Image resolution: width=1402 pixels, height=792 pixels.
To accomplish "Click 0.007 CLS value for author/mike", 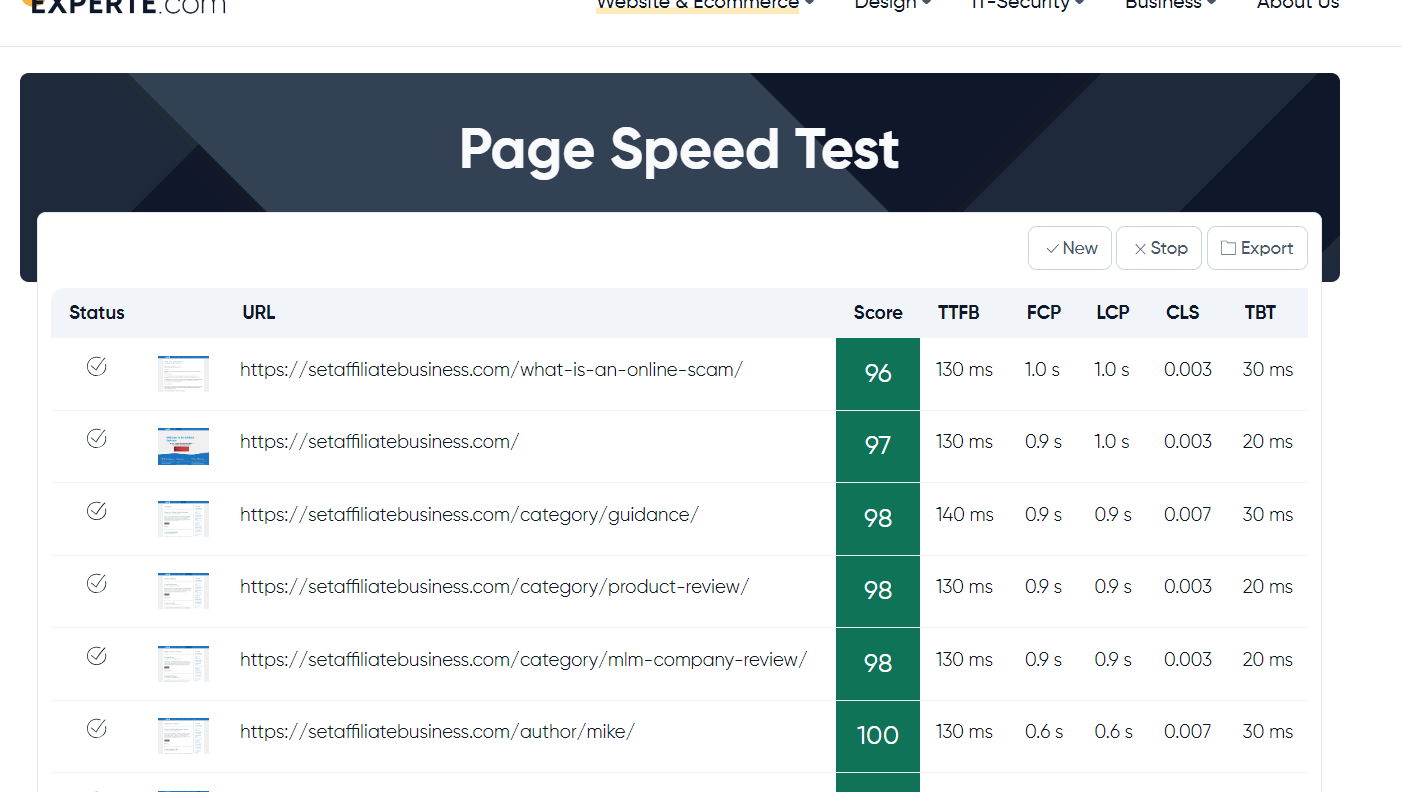I will coord(1188,731).
